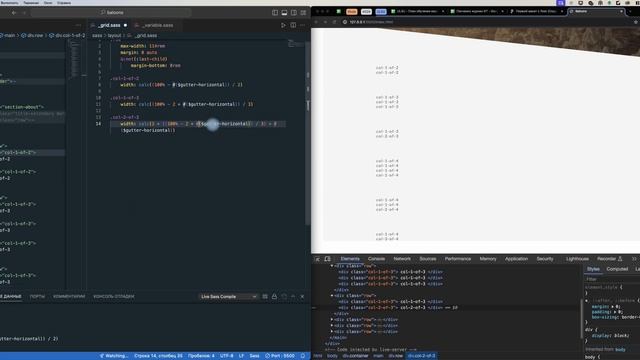Click the .col-2-of-3 selector line

(x=124, y=117)
